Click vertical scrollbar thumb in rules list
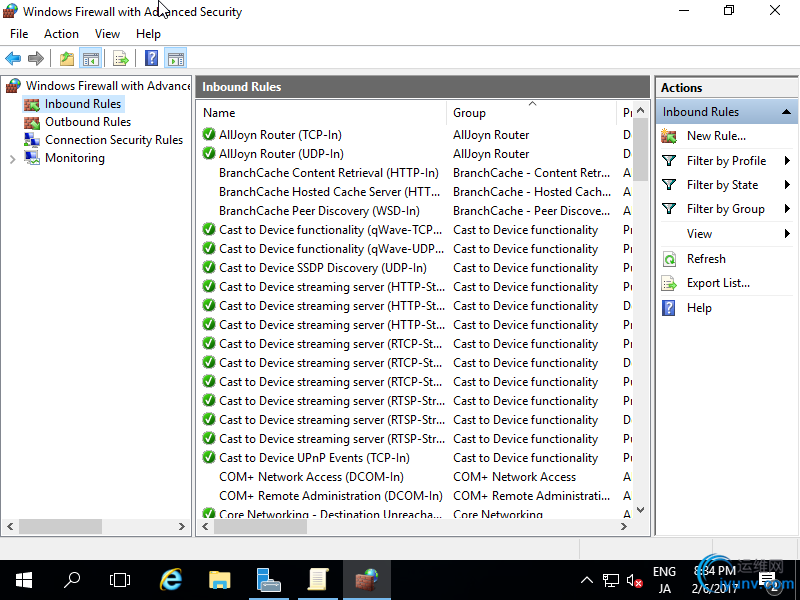The width and height of the screenshot is (800, 600). [641, 149]
